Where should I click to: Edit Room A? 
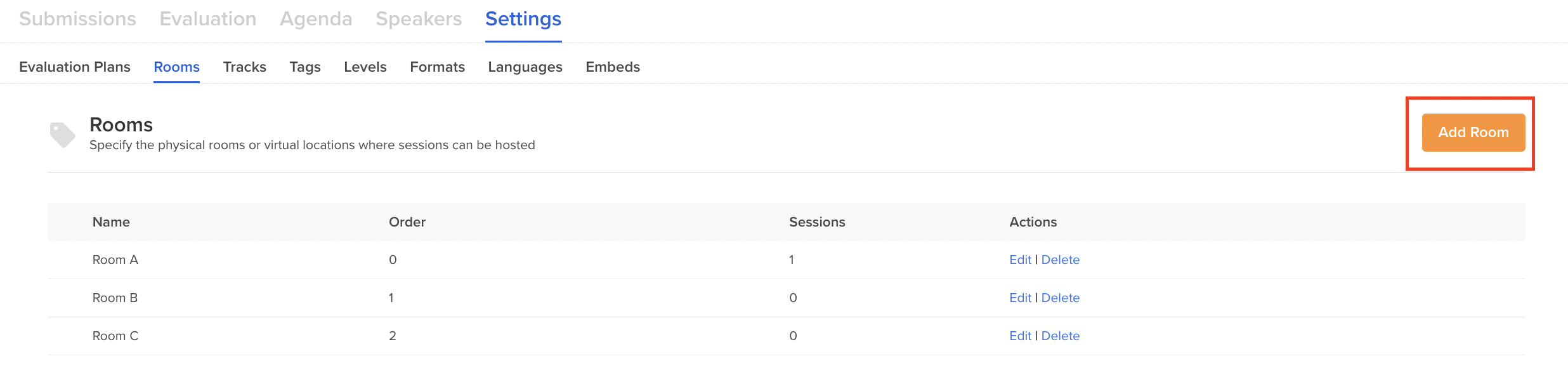click(x=1020, y=260)
